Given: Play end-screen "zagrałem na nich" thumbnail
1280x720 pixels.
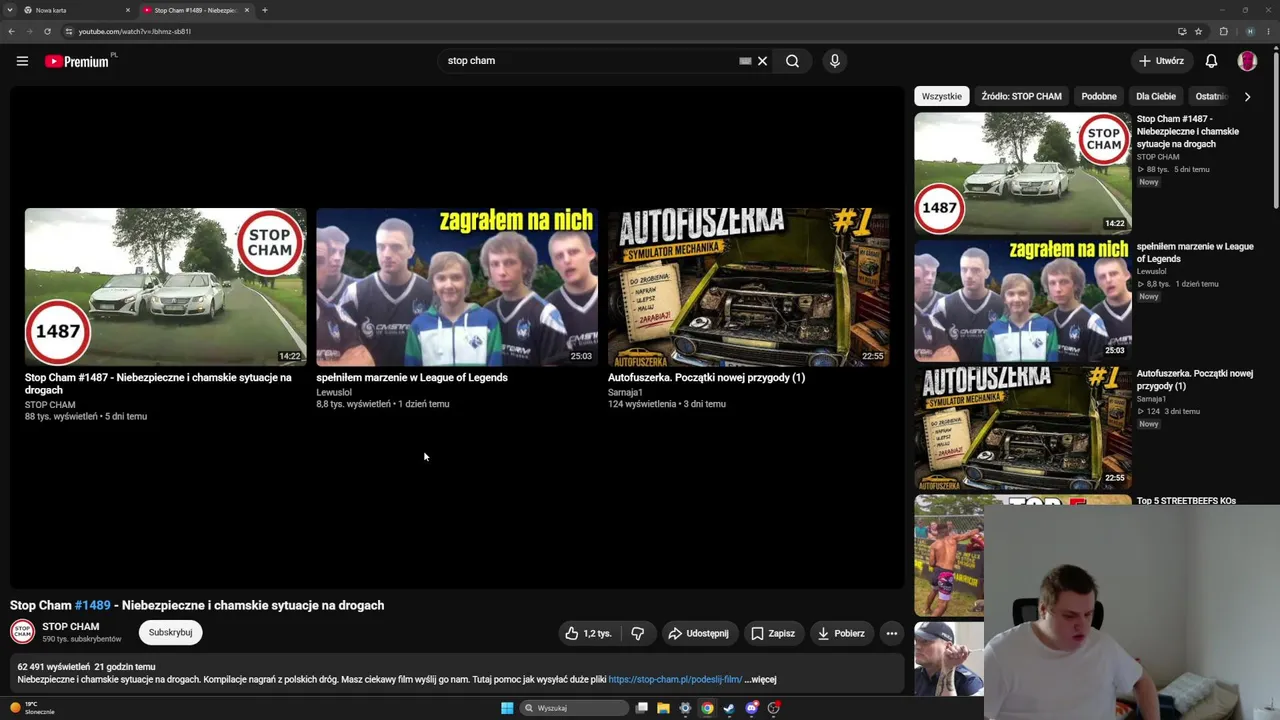Looking at the screenshot, I should tap(457, 287).
